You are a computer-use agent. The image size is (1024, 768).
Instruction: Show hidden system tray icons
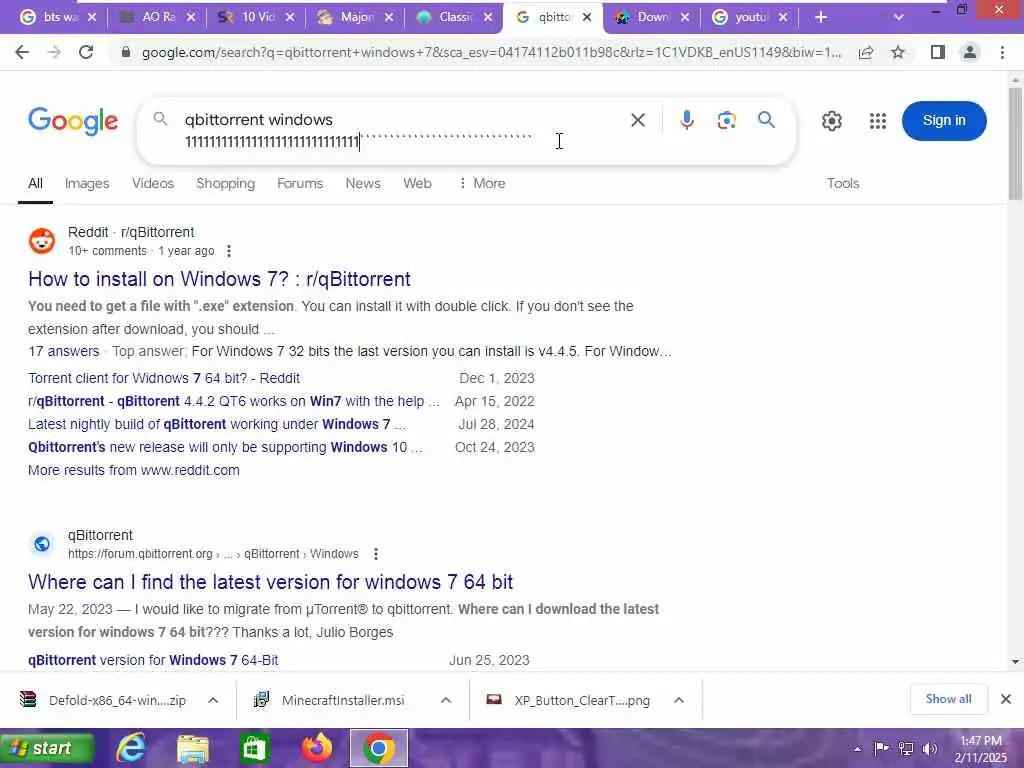(857, 749)
